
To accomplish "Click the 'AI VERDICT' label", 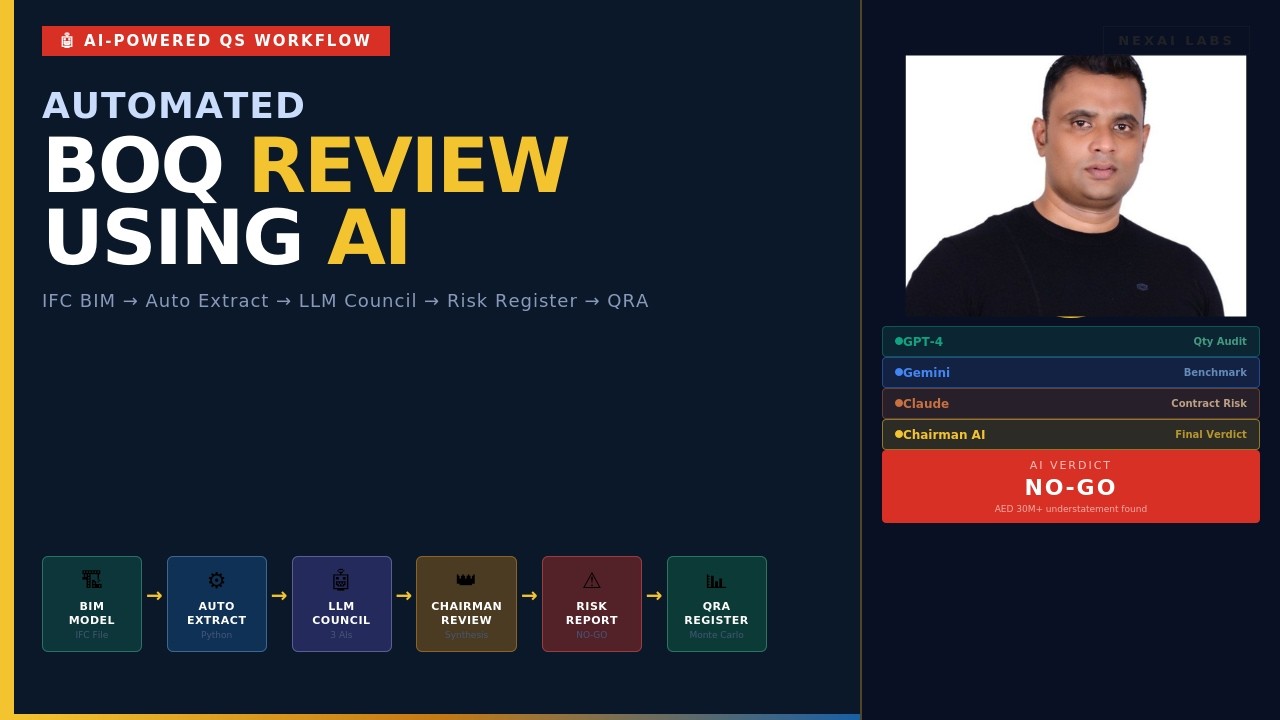I will click(1071, 466).
